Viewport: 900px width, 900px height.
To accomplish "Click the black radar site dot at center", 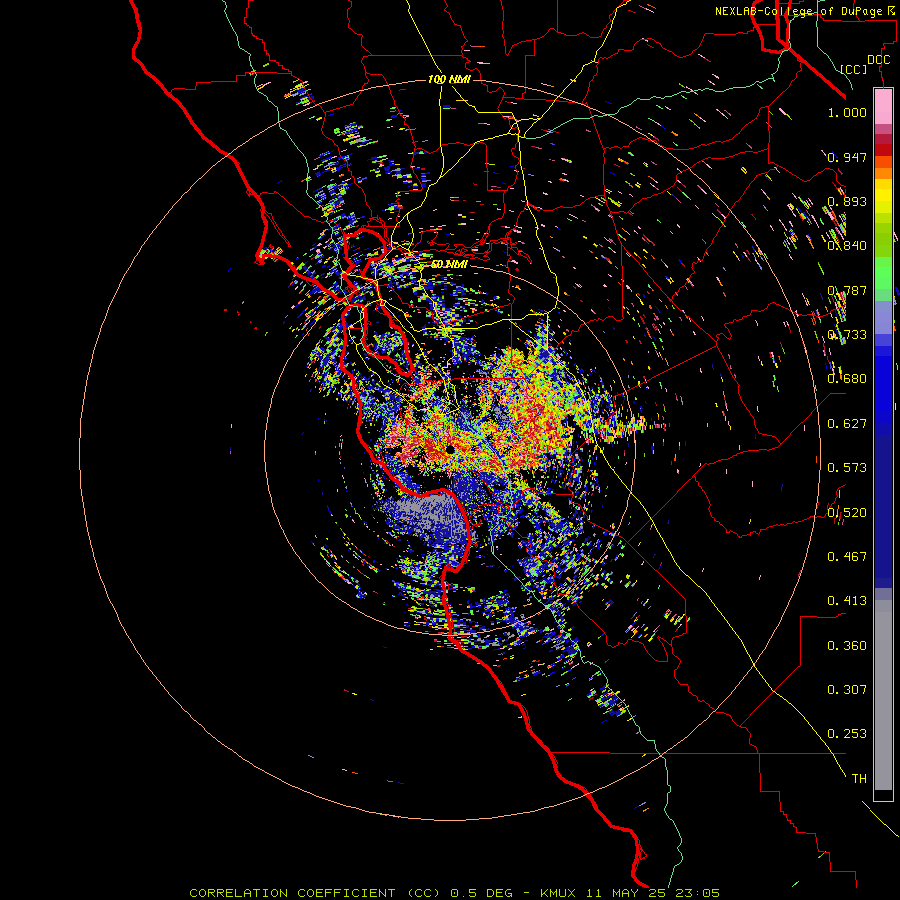I will coord(451,449).
